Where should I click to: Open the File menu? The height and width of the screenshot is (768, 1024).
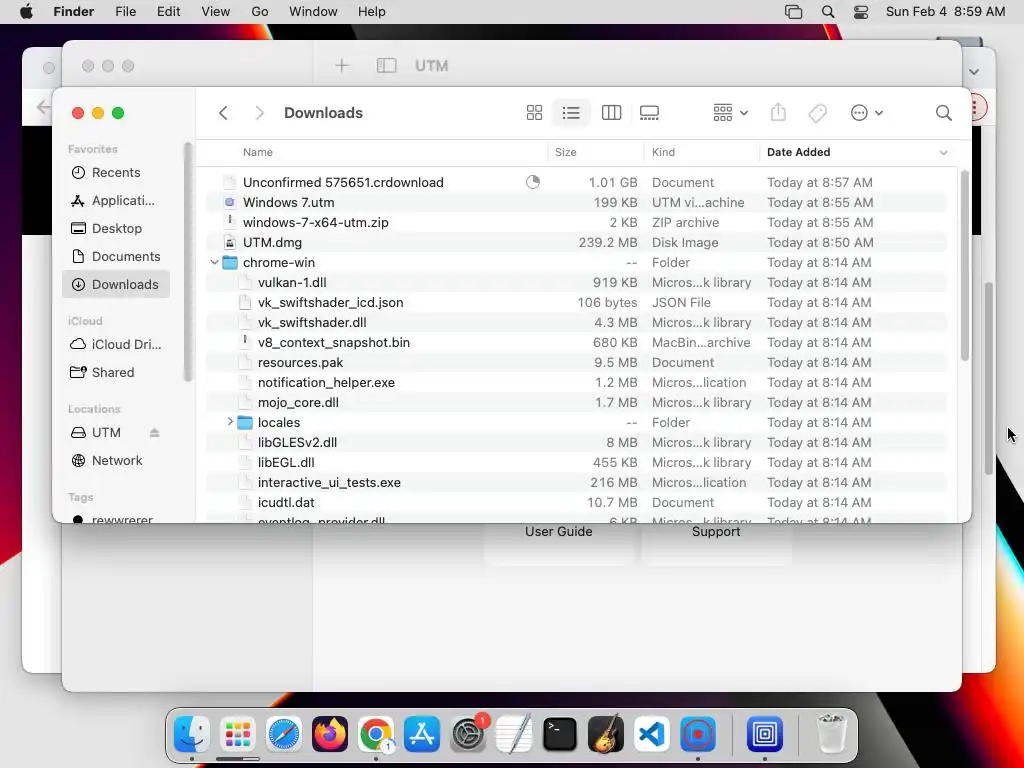click(125, 12)
